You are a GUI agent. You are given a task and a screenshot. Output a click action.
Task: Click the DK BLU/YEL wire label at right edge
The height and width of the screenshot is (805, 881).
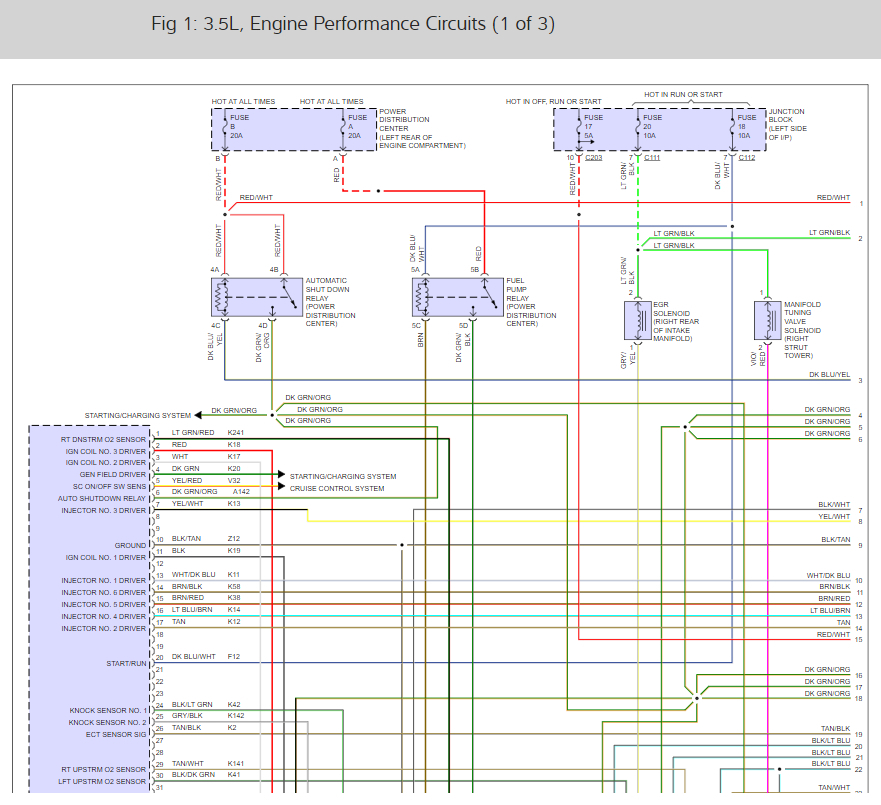click(x=829, y=375)
